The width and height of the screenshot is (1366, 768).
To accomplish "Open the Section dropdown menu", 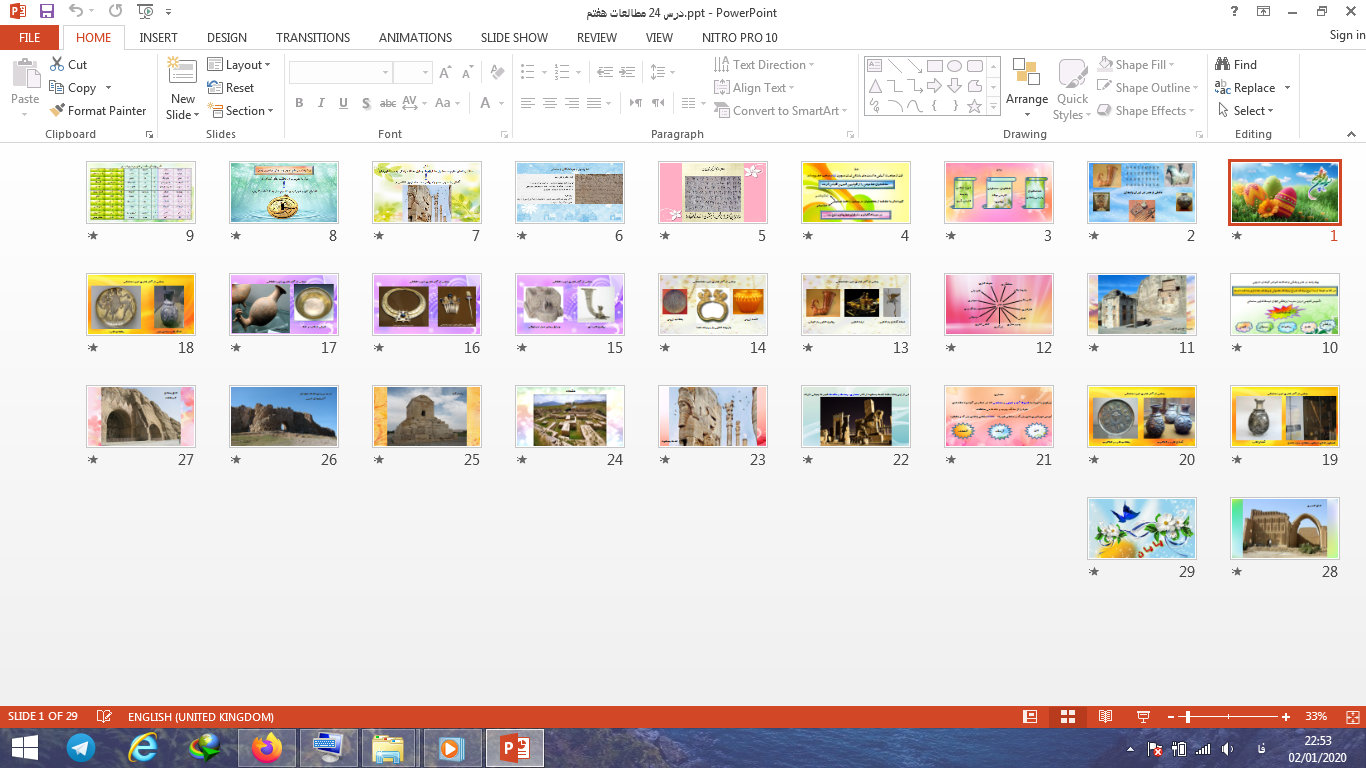I will (x=241, y=111).
